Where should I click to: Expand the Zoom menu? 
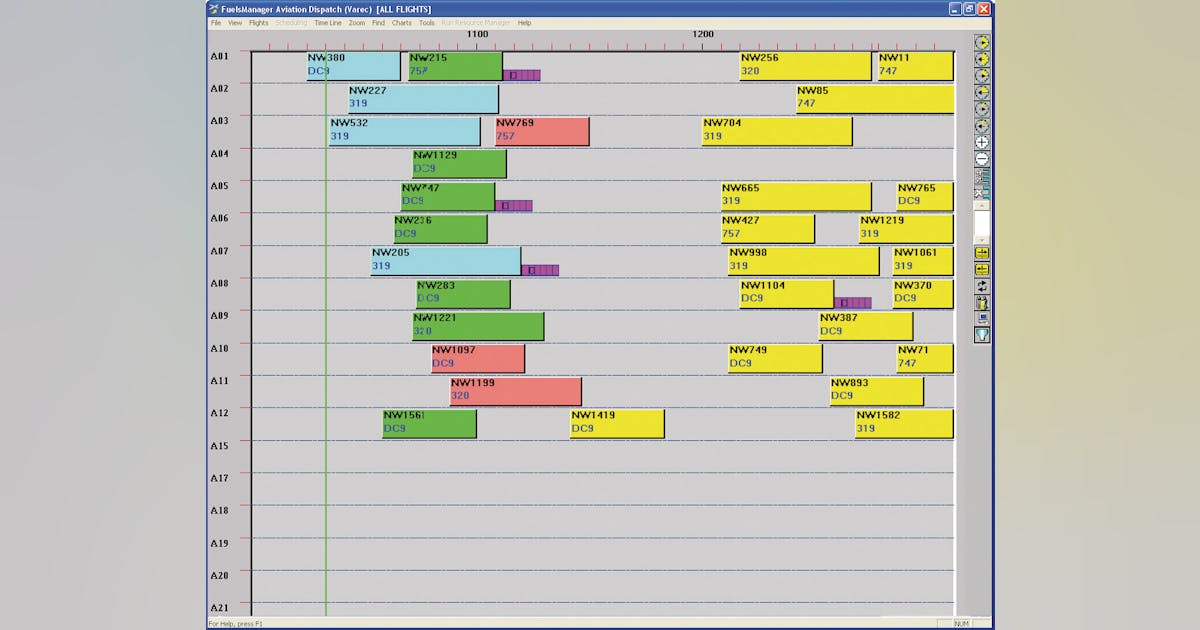click(357, 22)
